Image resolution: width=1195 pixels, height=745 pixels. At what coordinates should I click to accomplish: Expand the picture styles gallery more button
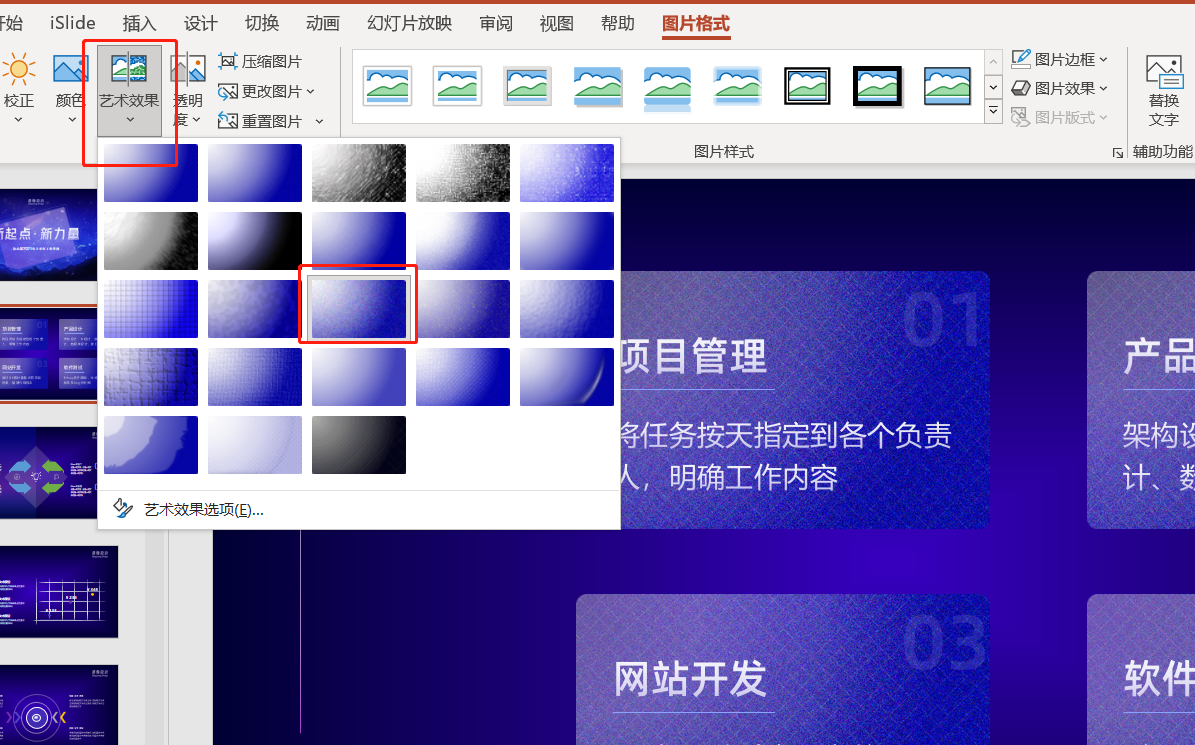(993, 112)
